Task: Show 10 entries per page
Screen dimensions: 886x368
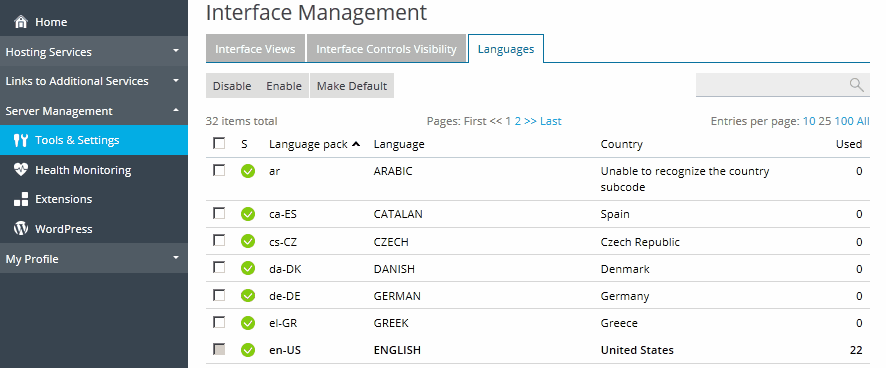Action: pos(809,121)
